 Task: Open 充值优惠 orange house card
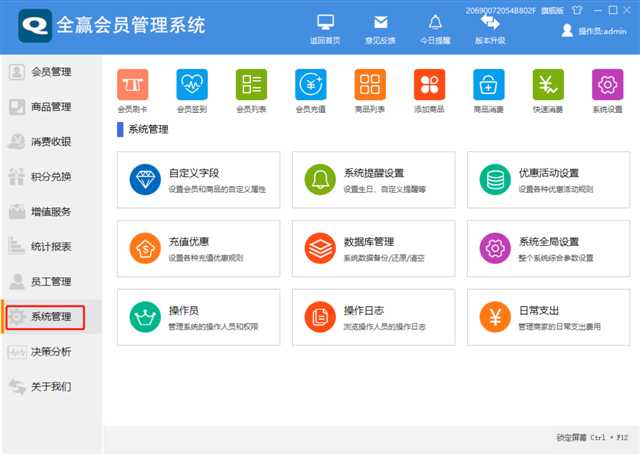coord(198,248)
